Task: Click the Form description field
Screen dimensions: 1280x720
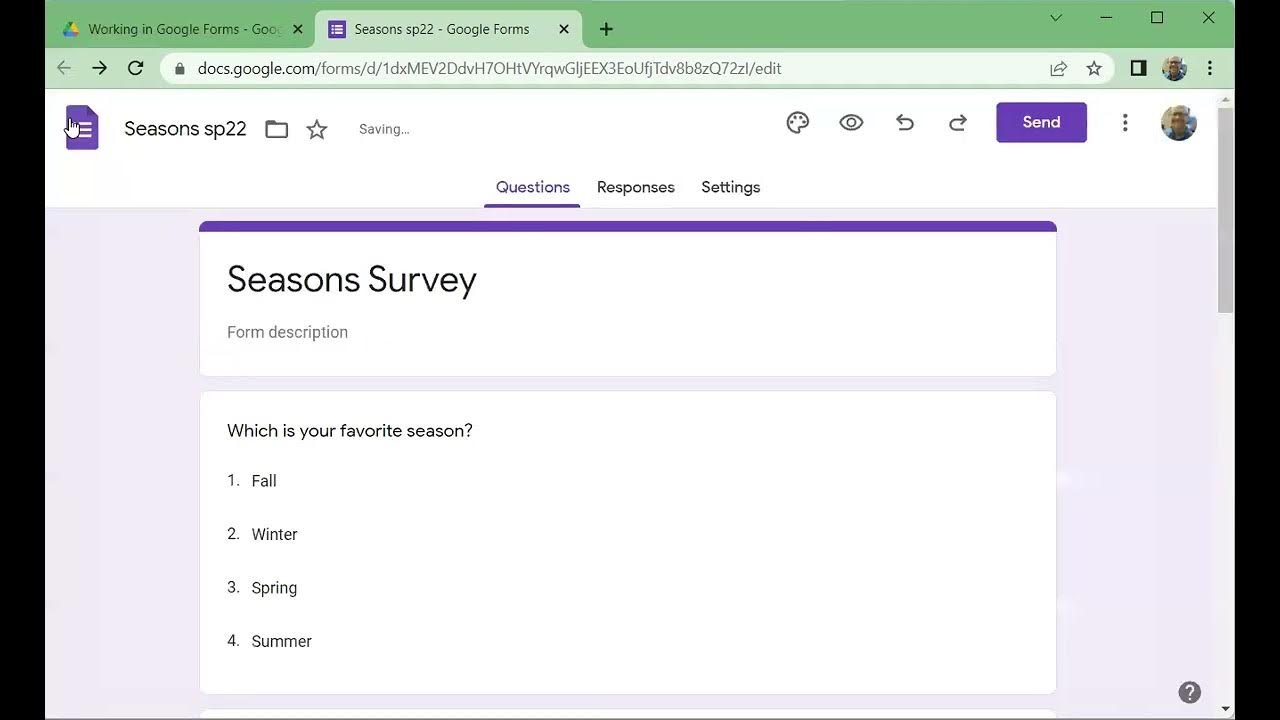Action: point(288,332)
